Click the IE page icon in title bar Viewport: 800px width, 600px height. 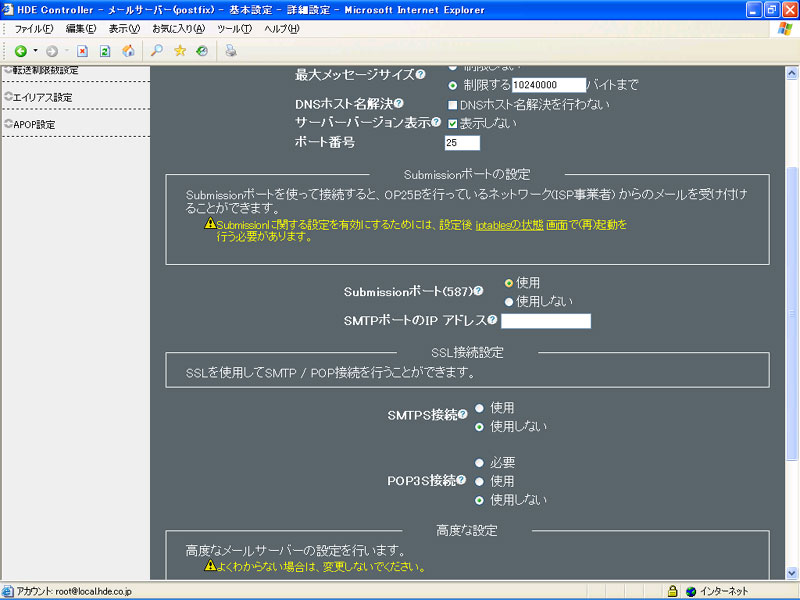pos(8,10)
